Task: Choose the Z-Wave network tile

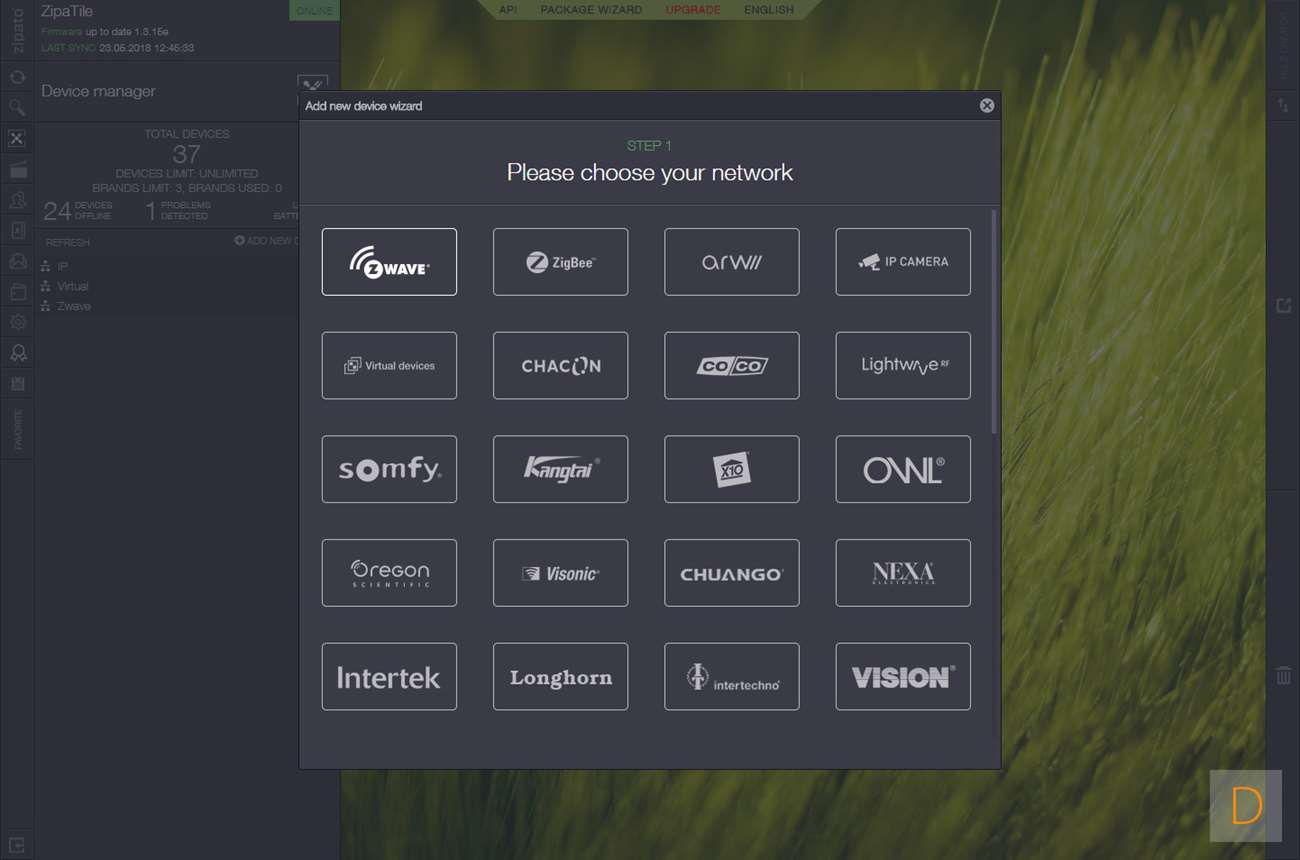Action: click(389, 262)
